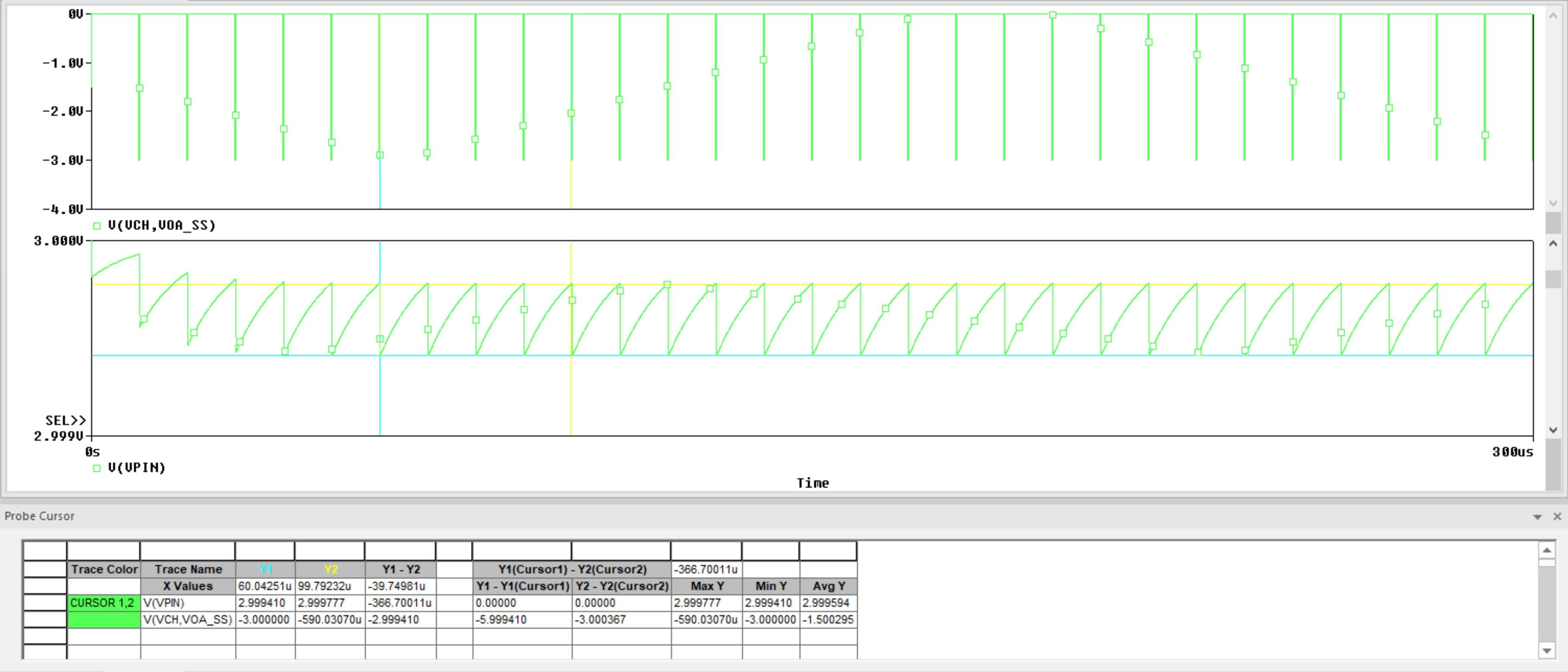Select the V(VPIN) trace name under the plot
This screenshot has width=1568, height=672.
[137, 468]
